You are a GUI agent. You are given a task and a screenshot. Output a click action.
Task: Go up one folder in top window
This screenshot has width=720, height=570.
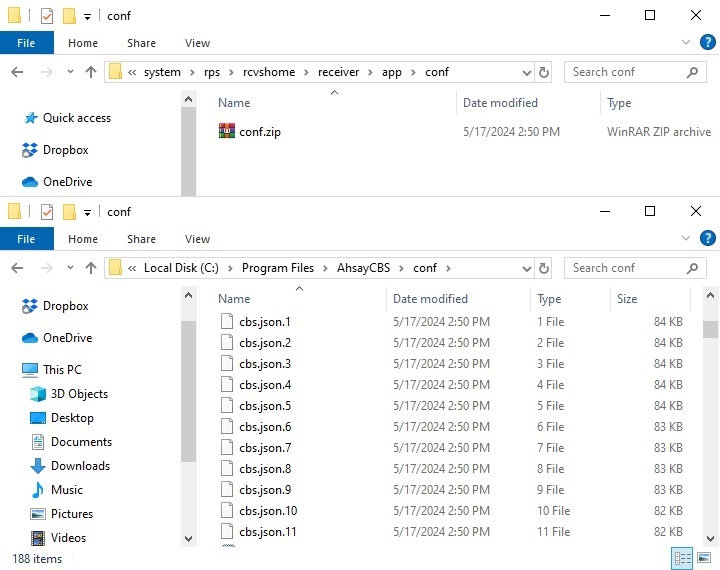pos(91,72)
